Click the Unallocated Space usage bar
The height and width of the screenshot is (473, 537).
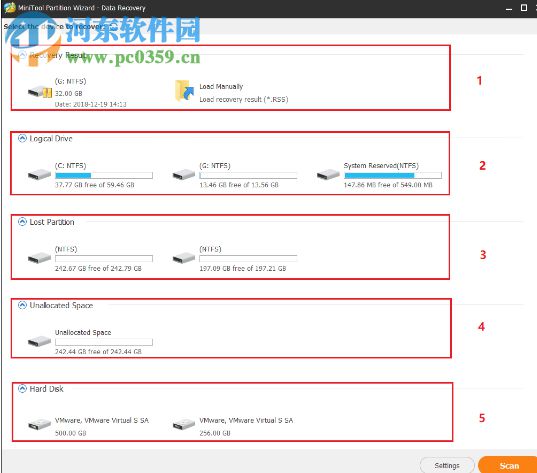(x=104, y=342)
